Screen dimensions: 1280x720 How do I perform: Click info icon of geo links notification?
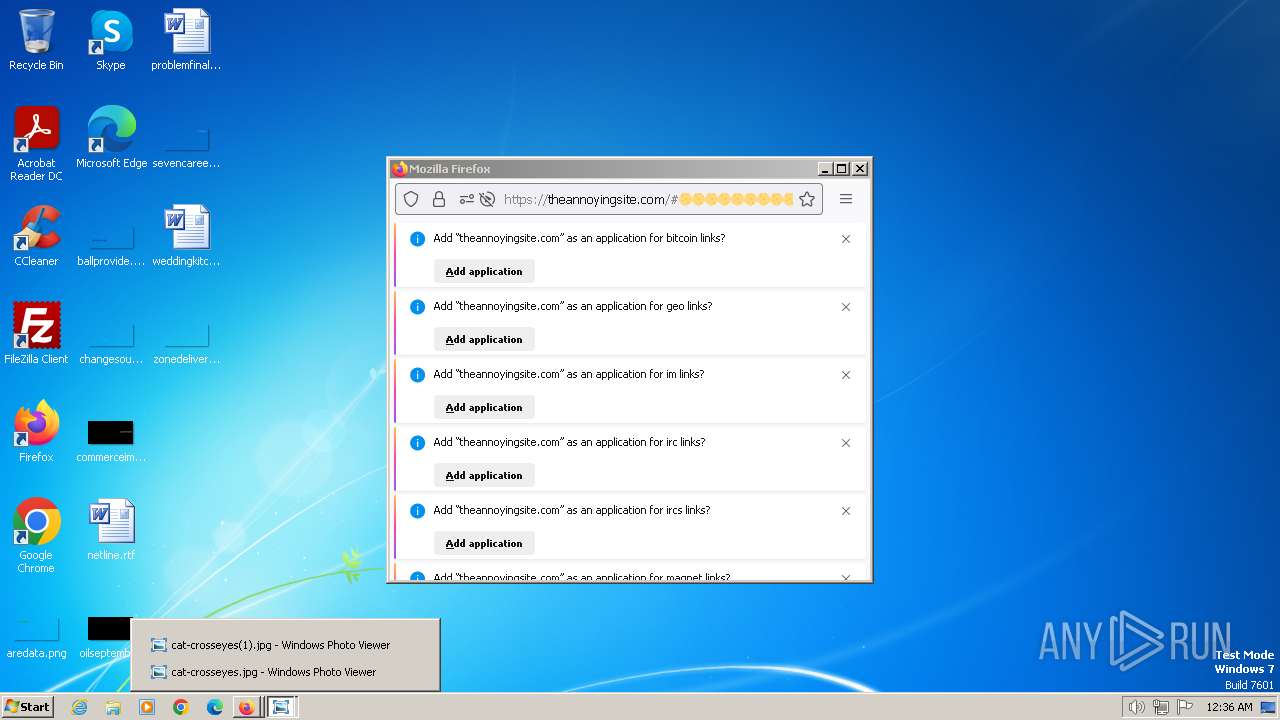pyautogui.click(x=418, y=307)
